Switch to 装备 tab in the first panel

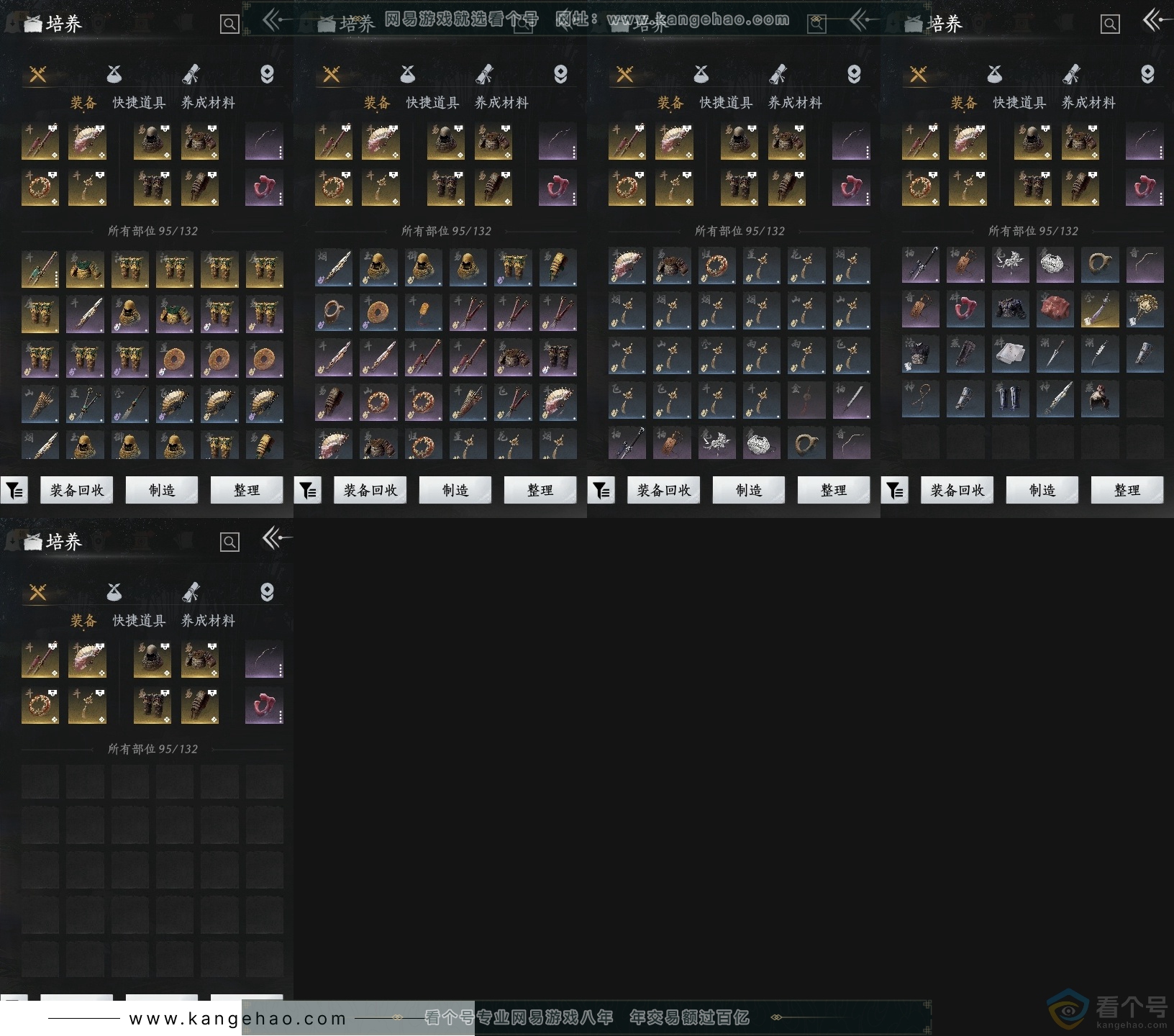click(83, 103)
